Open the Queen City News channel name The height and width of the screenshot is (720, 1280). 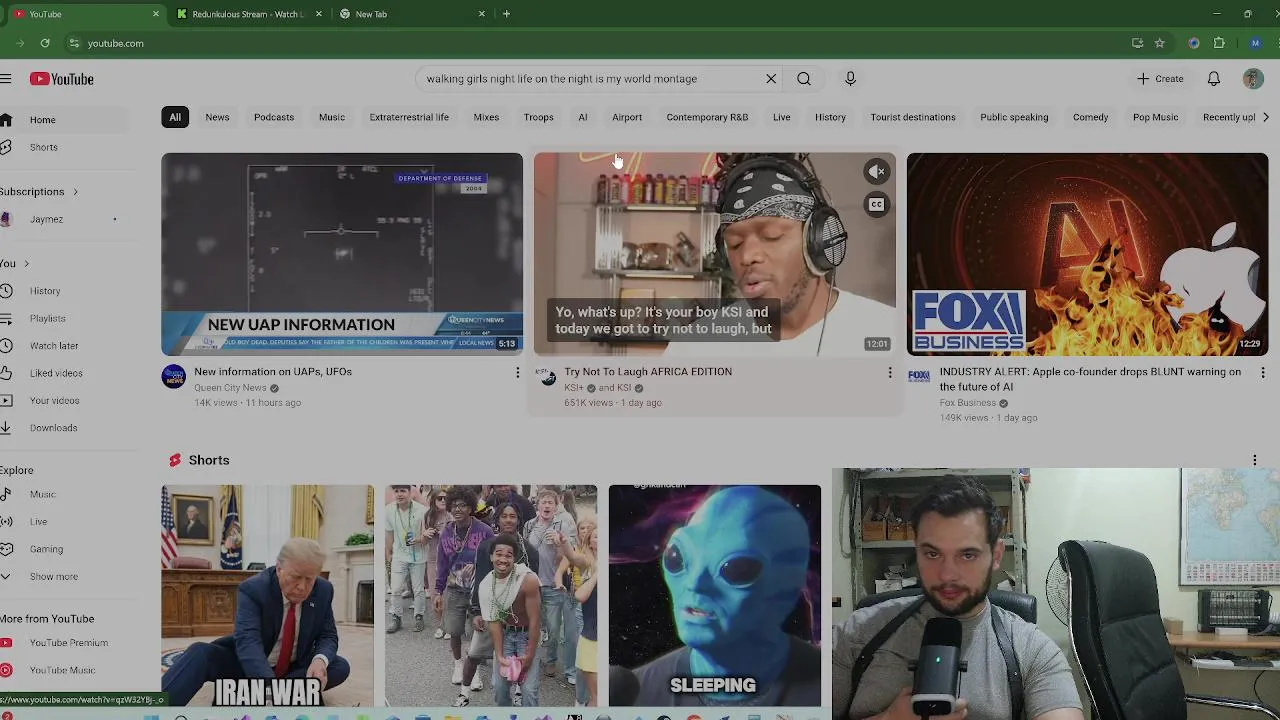coord(230,388)
